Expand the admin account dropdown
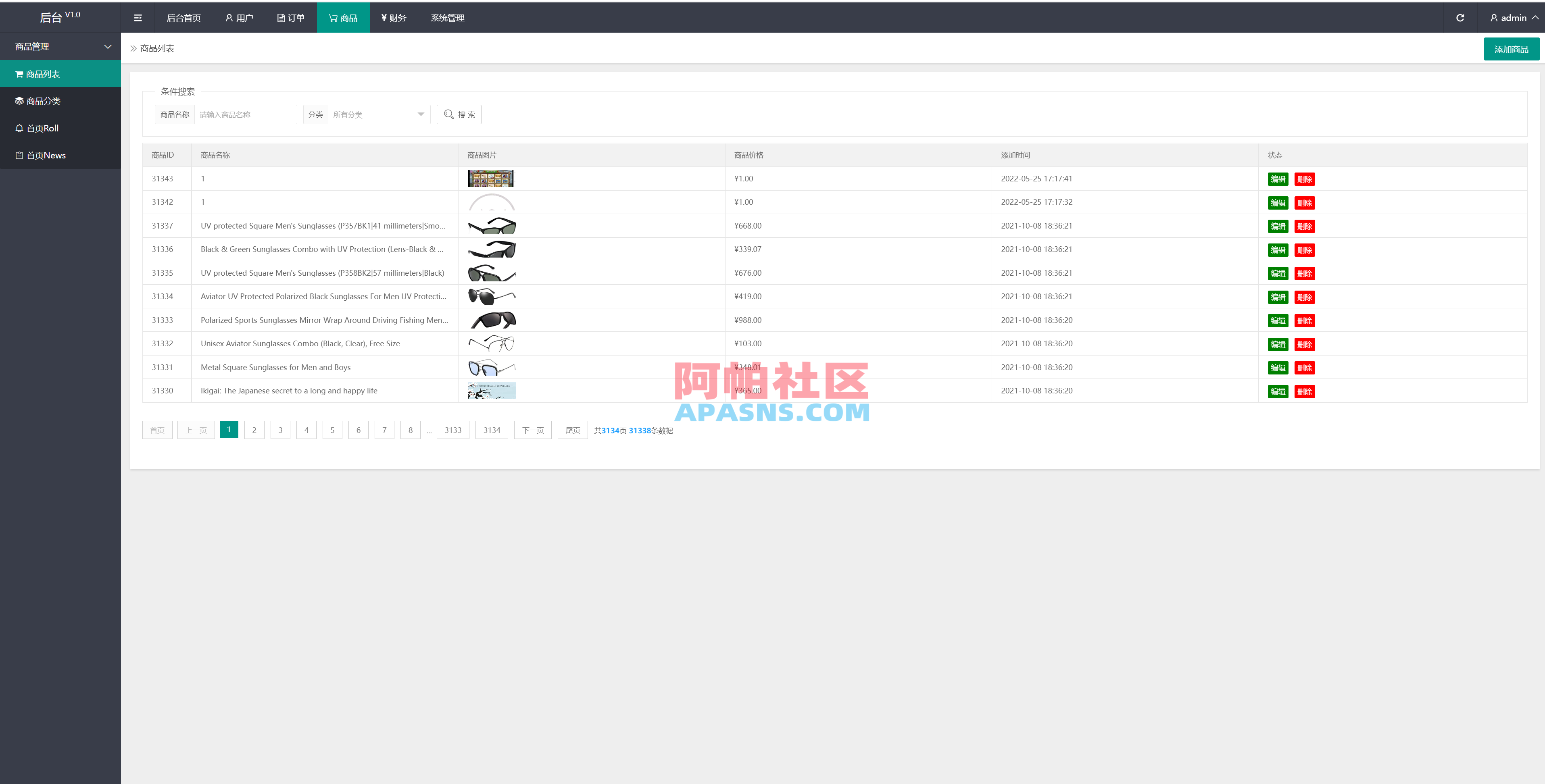The height and width of the screenshot is (784, 1545). (1534, 17)
